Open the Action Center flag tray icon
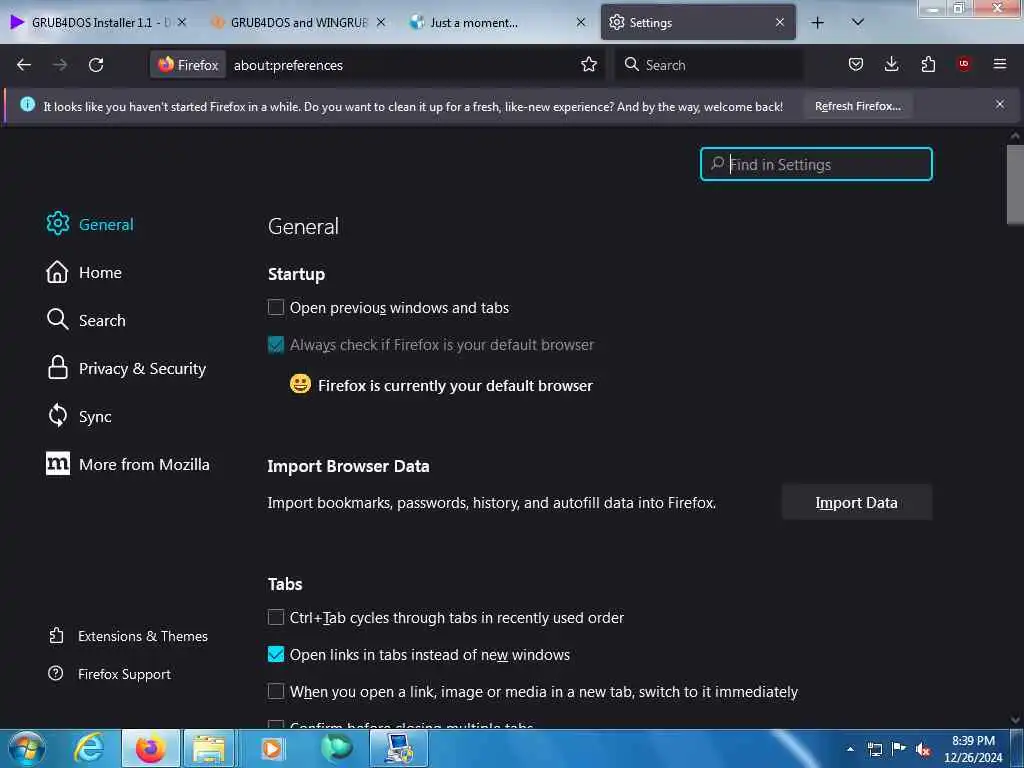1024x768 pixels. pyautogui.click(x=899, y=749)
